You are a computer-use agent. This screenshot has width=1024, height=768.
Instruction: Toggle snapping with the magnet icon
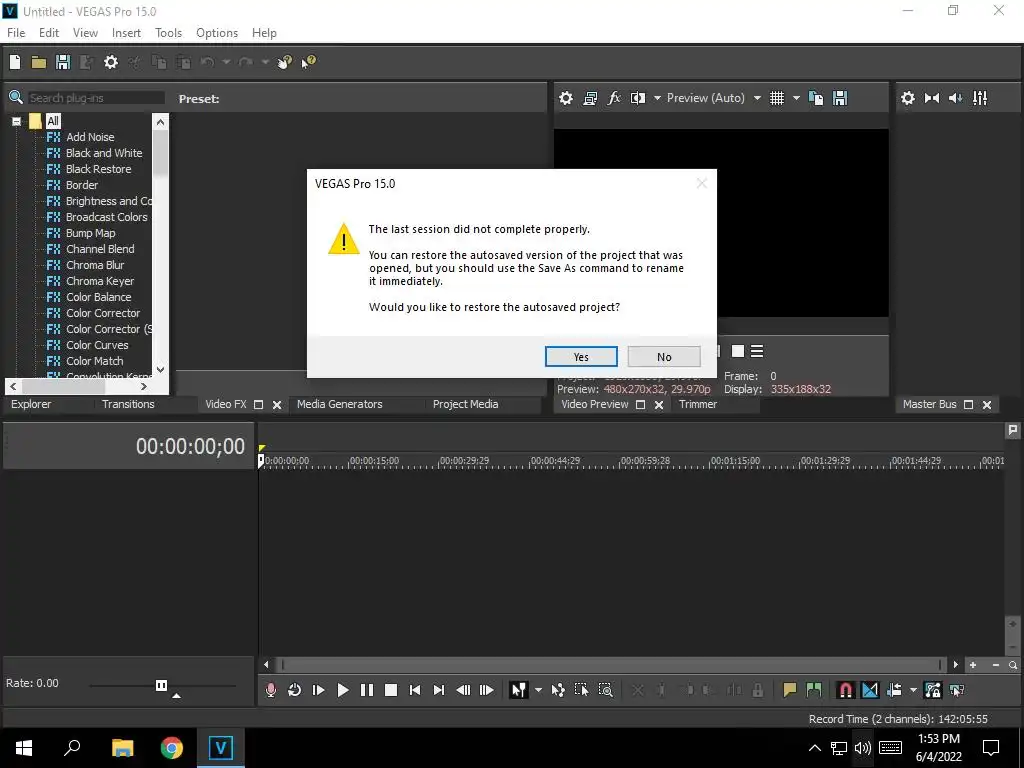tap(845, 690)
